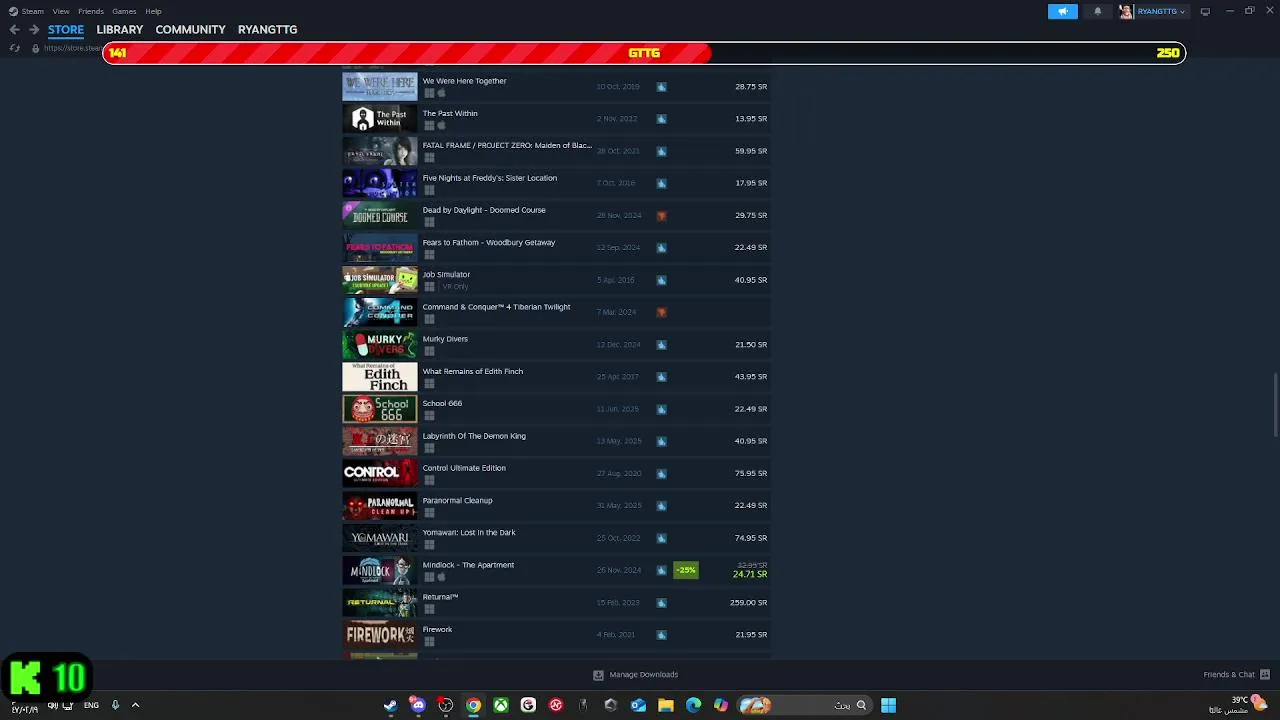The height and width of the screenshot is (720, 1280).
Task: Reload the store page
Action: (x=14, y=48)
